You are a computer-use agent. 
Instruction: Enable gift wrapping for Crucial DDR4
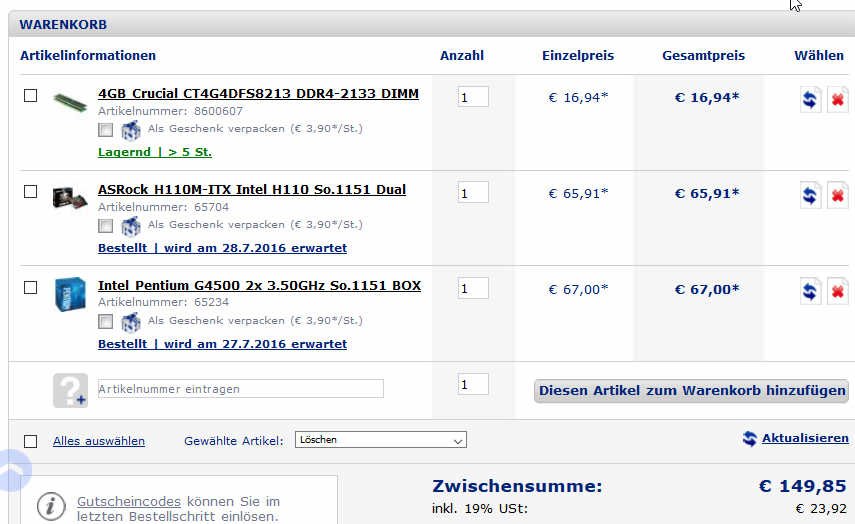point(106,130)
